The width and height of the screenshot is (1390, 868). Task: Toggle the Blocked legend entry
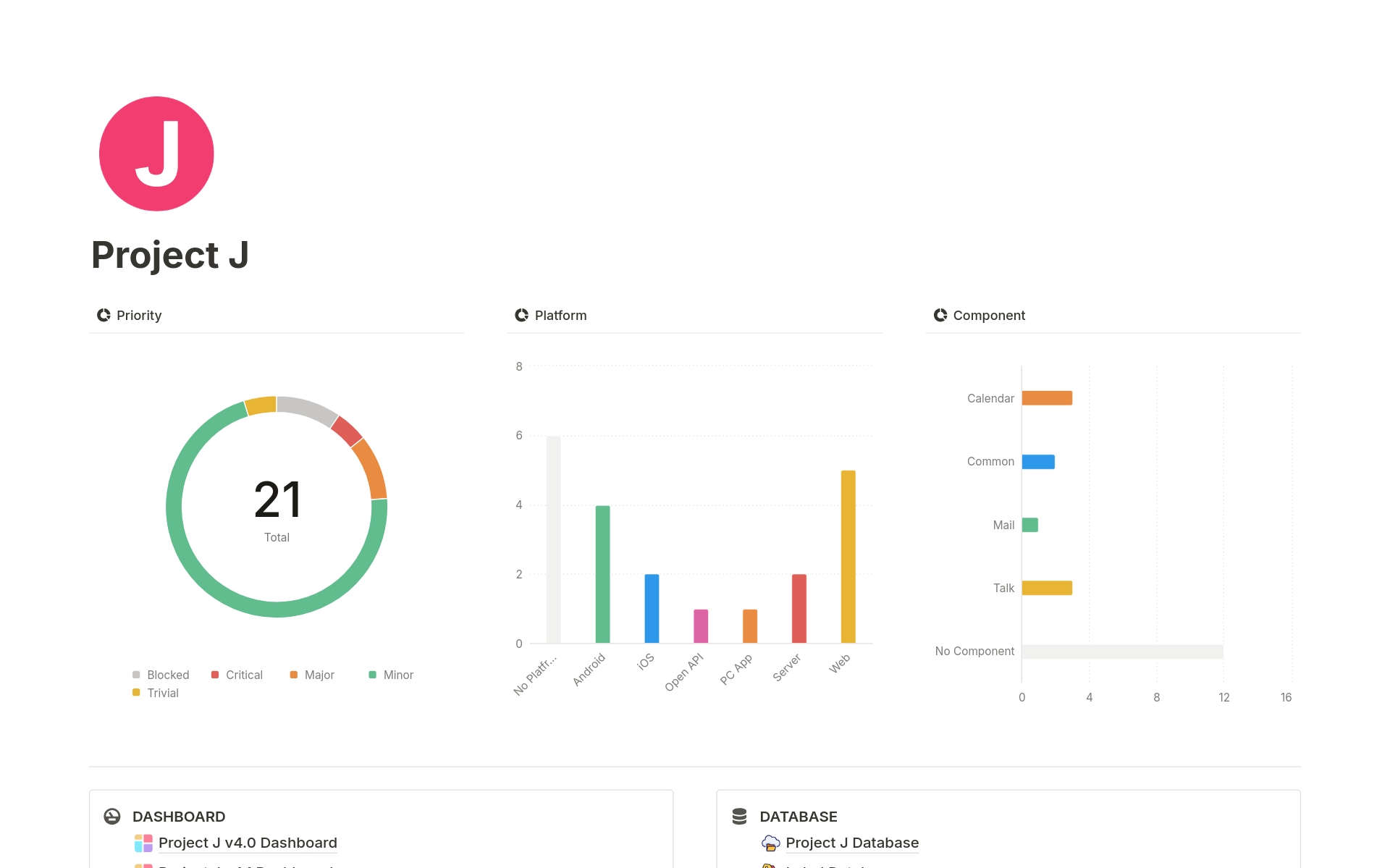pos(167,675)
